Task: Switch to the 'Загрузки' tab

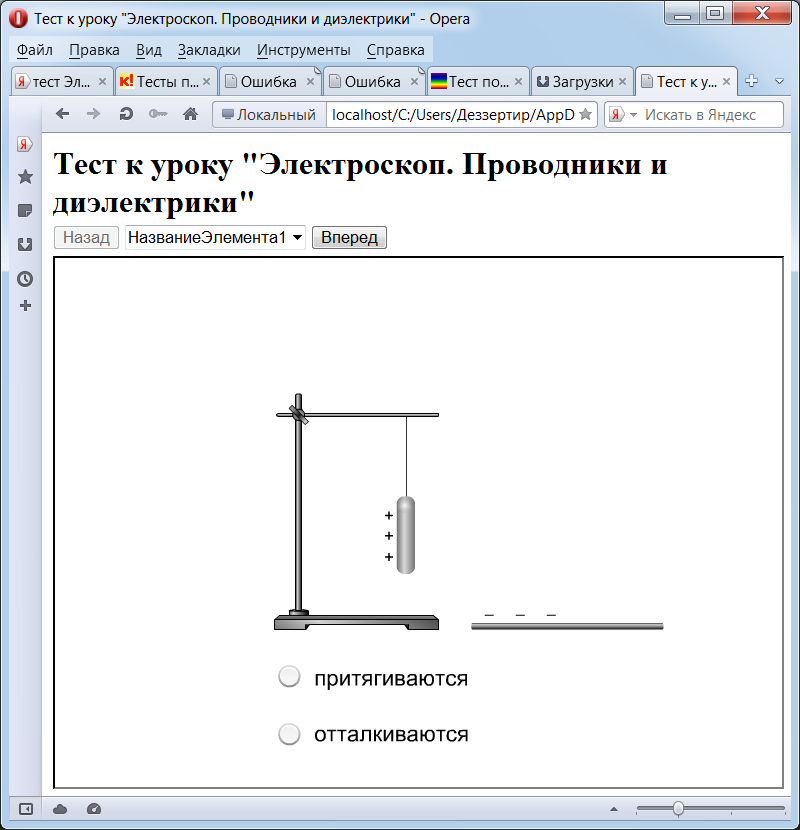Action: click(580, 82)
